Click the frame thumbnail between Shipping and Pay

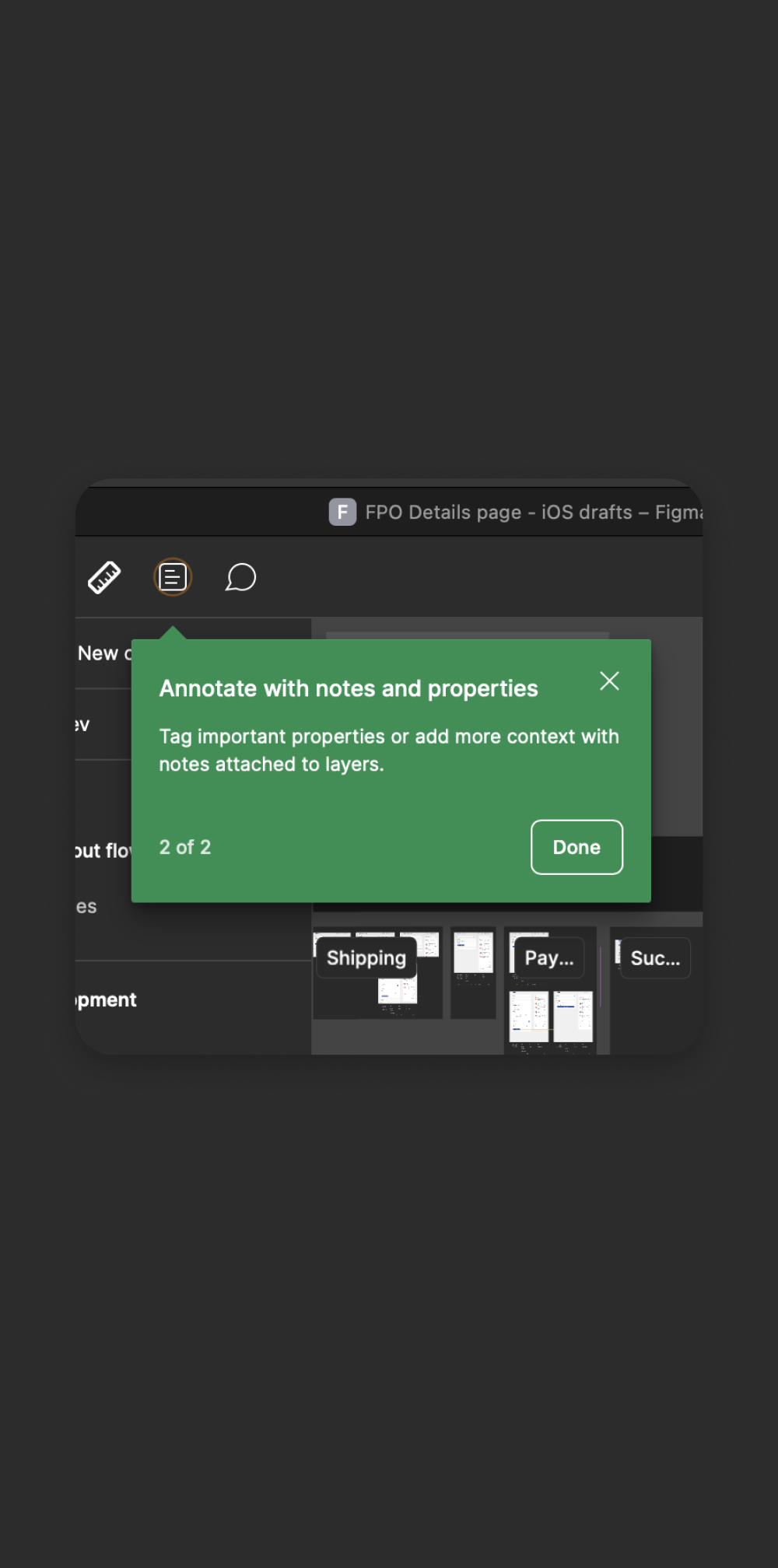click(x=473, y=954)
